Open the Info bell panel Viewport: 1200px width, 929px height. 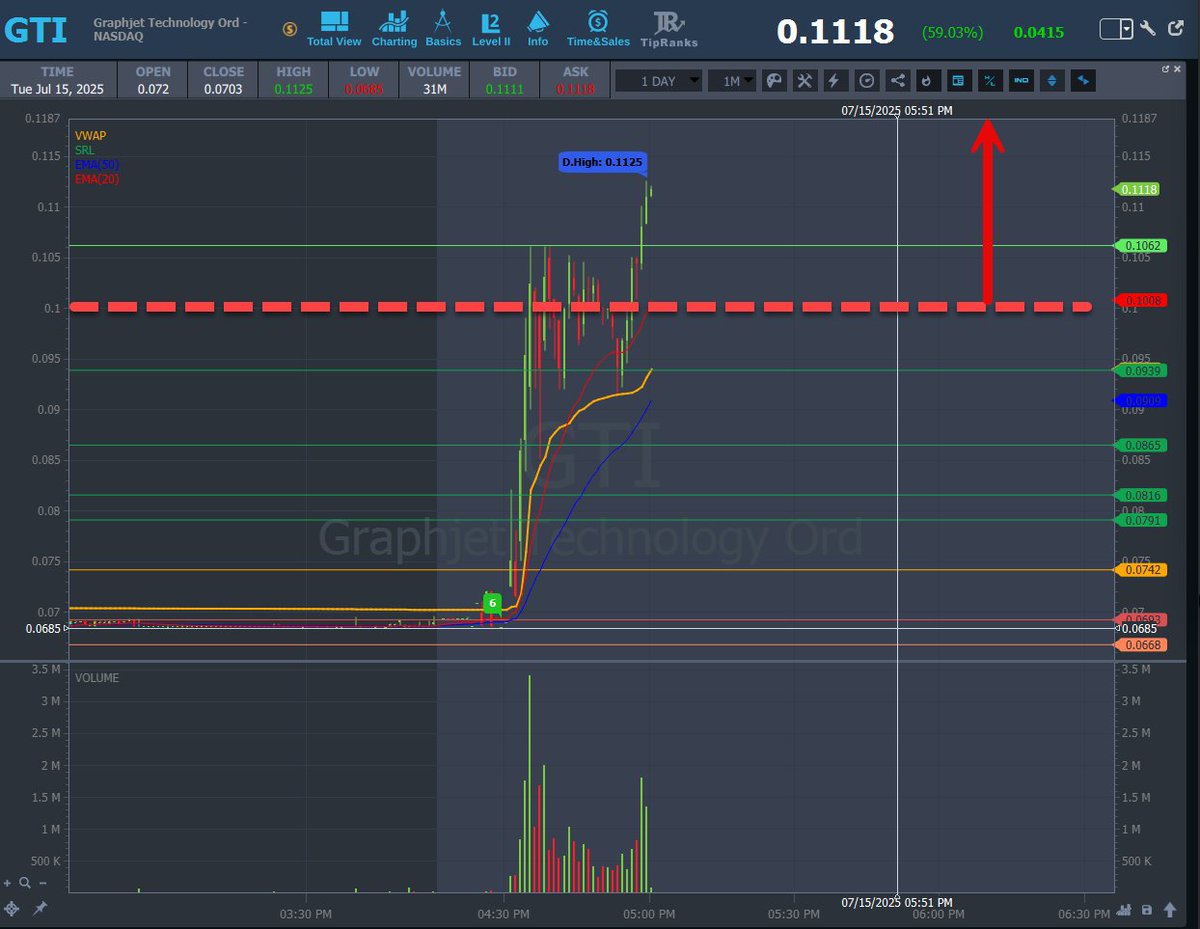[x=538, y=28]
